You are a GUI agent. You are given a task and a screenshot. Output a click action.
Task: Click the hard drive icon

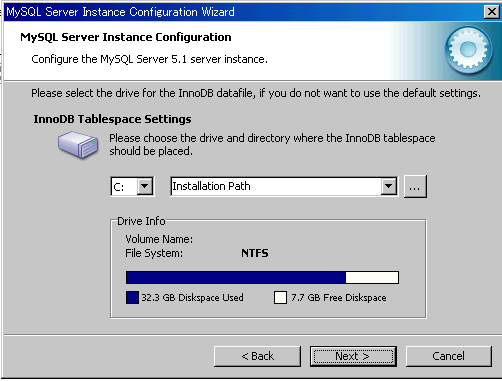pyautogui.click(x=78, y=144)
